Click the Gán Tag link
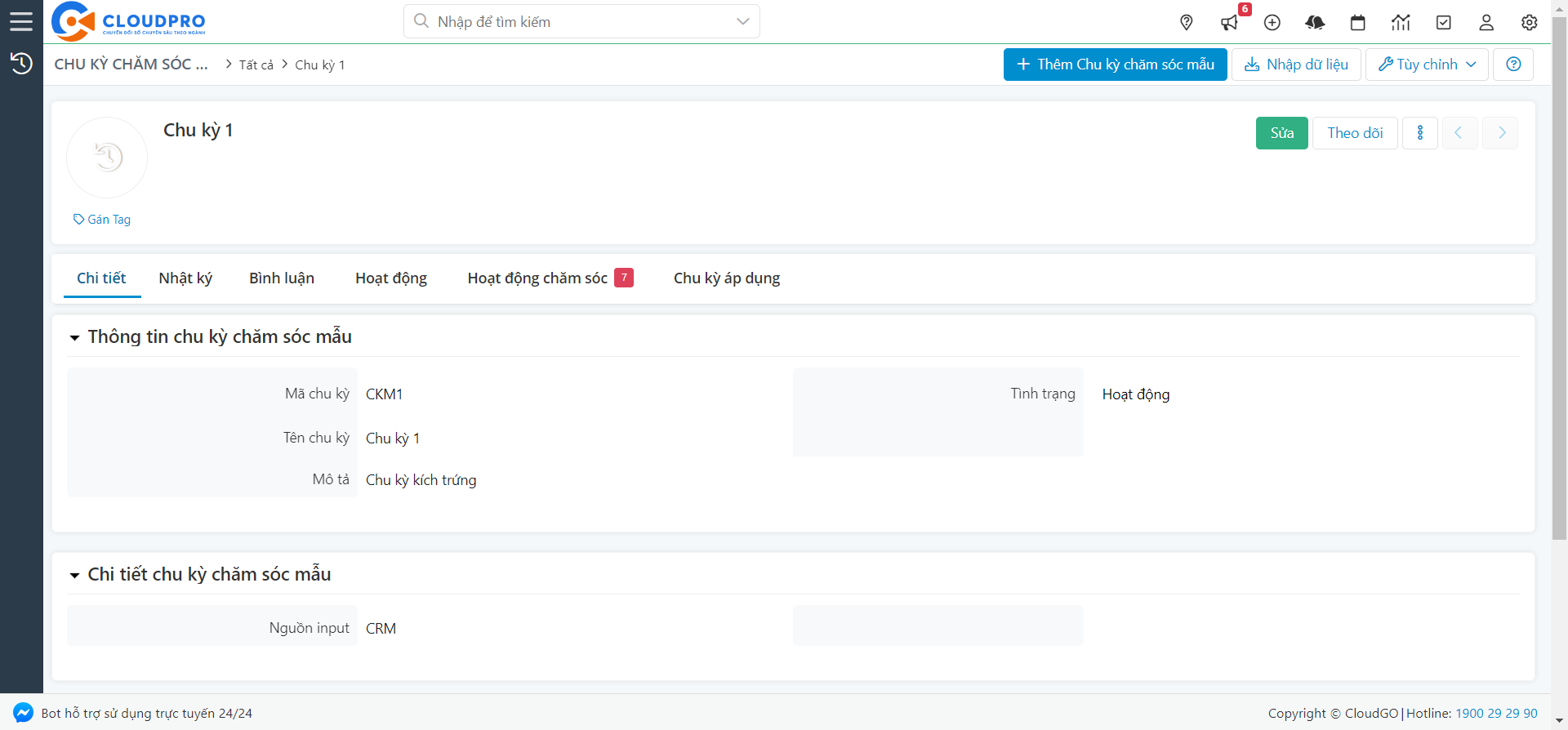The image size is (1568, 730). coord(102,220)
